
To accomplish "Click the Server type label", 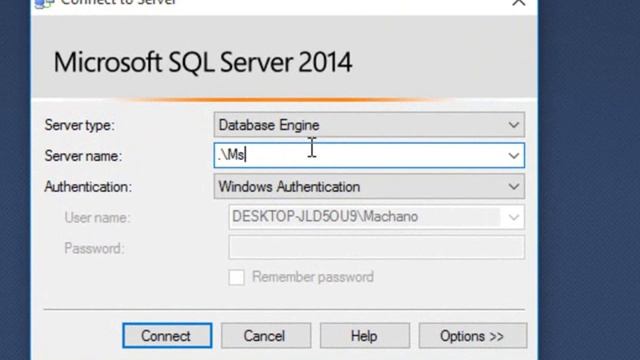I will pos(80,125).
